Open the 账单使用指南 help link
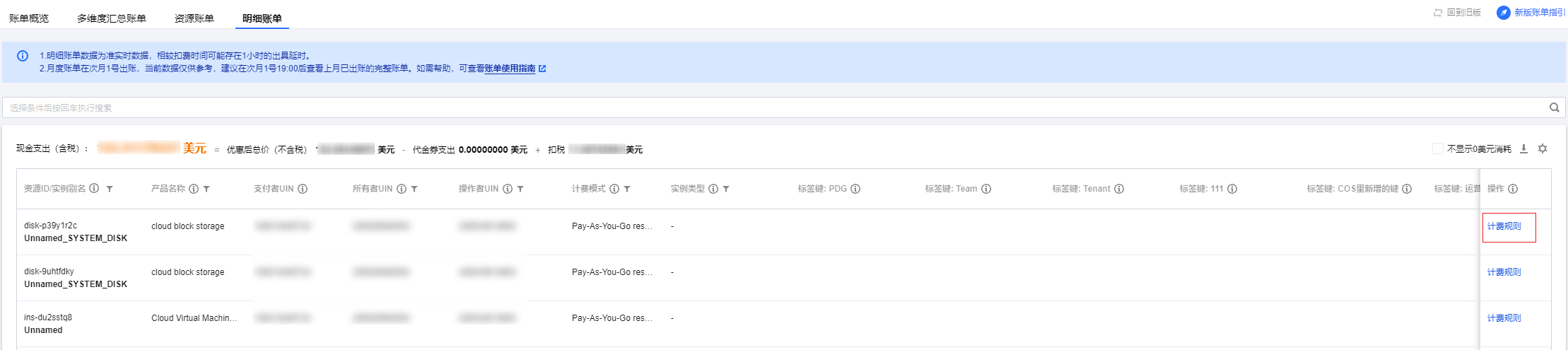Image resolution: width=1568 pixels, height=350 pixels. [510, 69]
